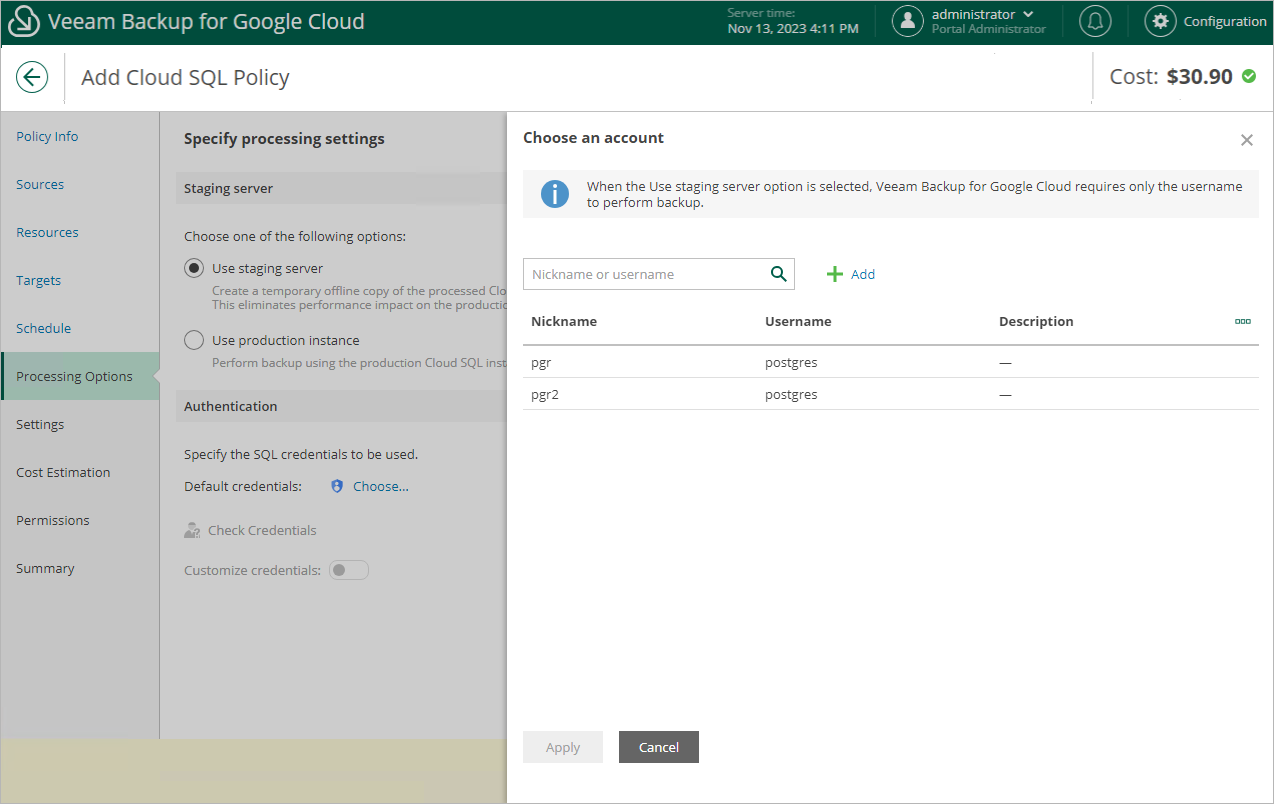Screen dimensions: 1274x804
Task: Click the search magnifier icon
Action: tap(778, 274)
